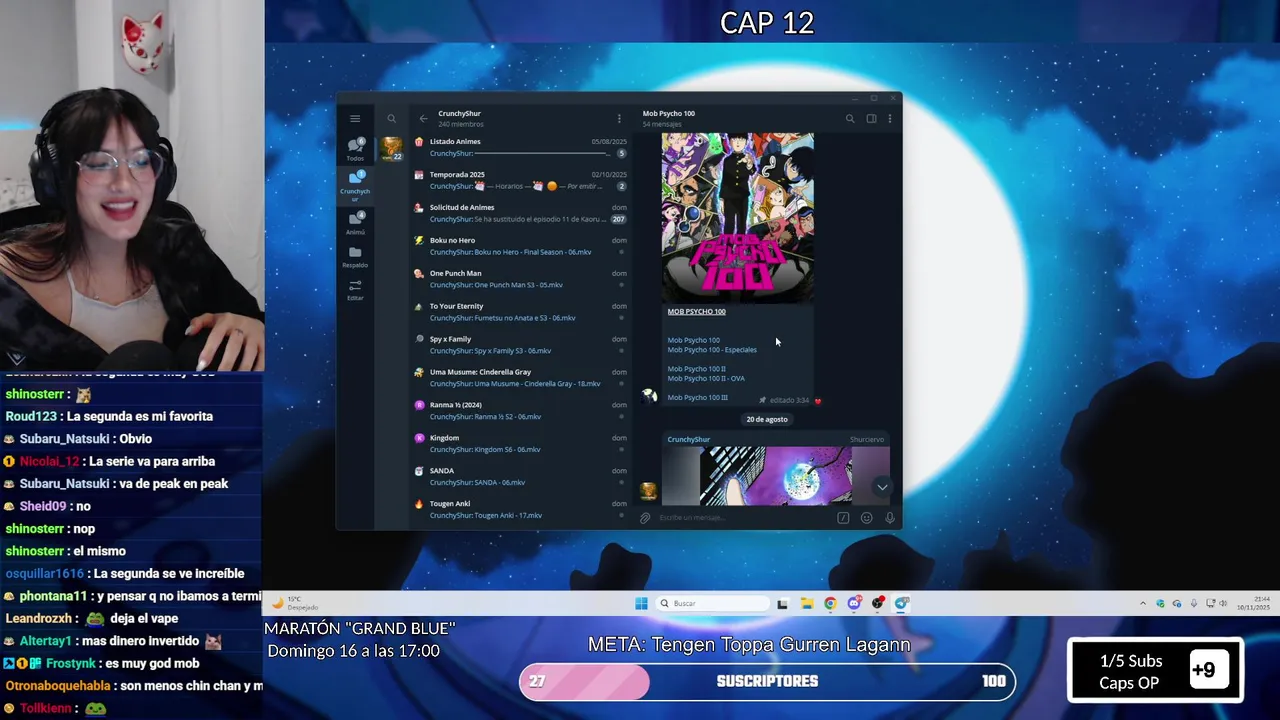Image resolution: width=1280 pixels, height=720 pixels.
Task: Click the search icon above the chat list
Action: point(391,118)
